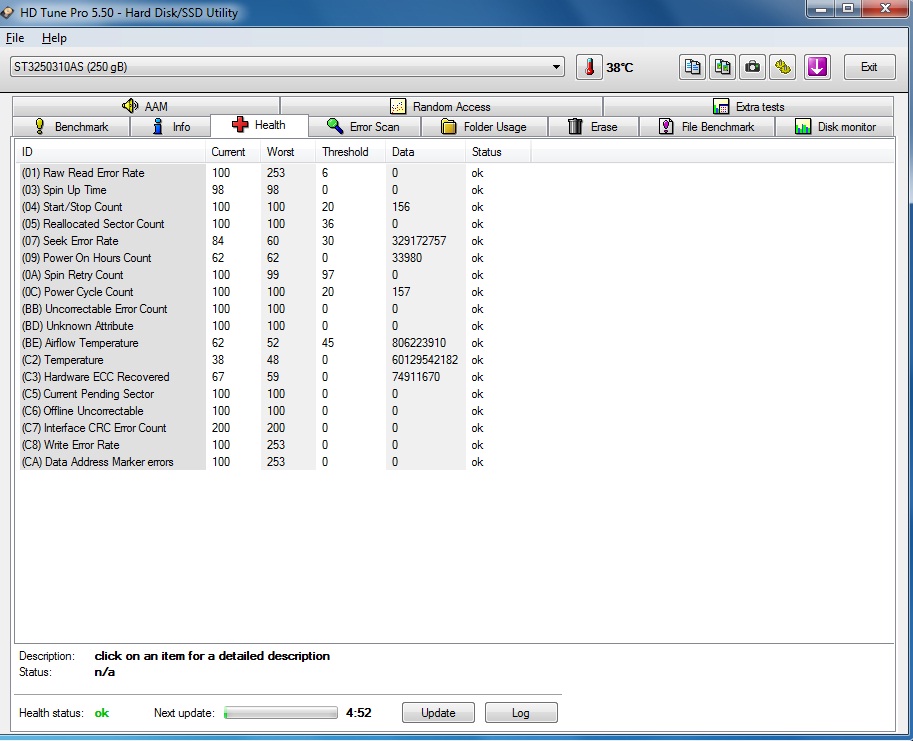Image resolution: width=913 pixels, height=741 pixels.
Task: Switch to the Random Access tab
Action: pos(441,107)
